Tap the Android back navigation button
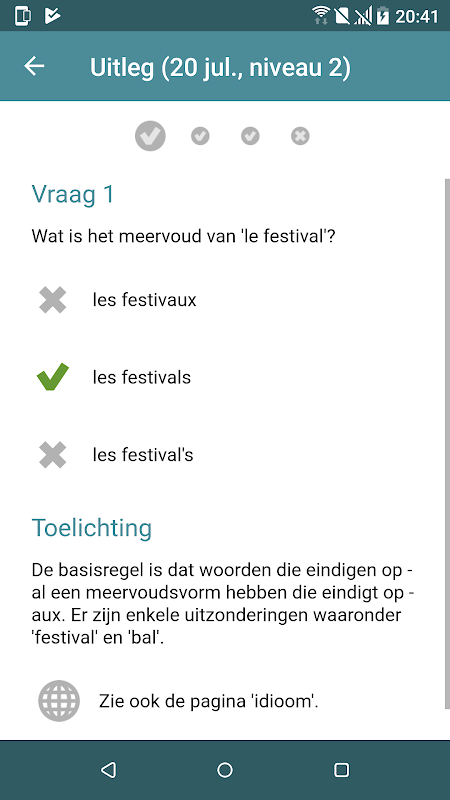The image size is (450, 800). click(108, 770)
